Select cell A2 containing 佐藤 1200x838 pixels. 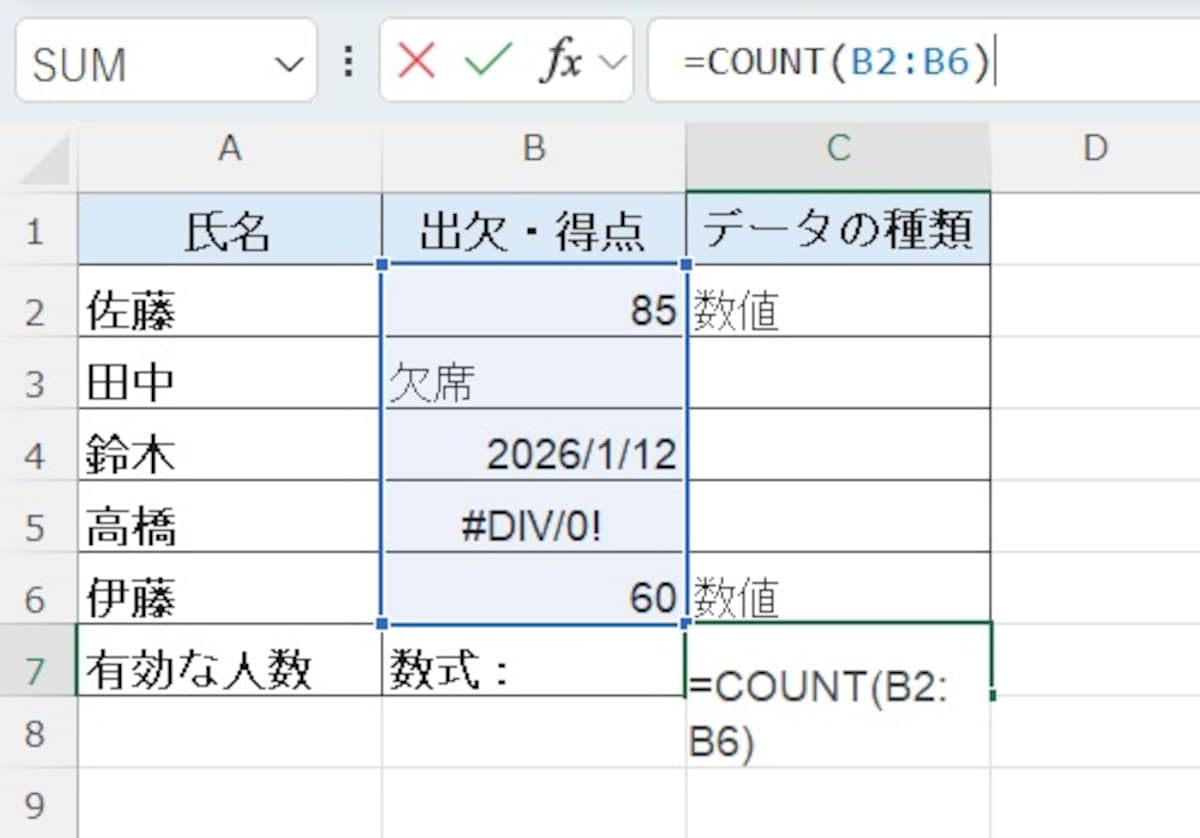point(230,303)
